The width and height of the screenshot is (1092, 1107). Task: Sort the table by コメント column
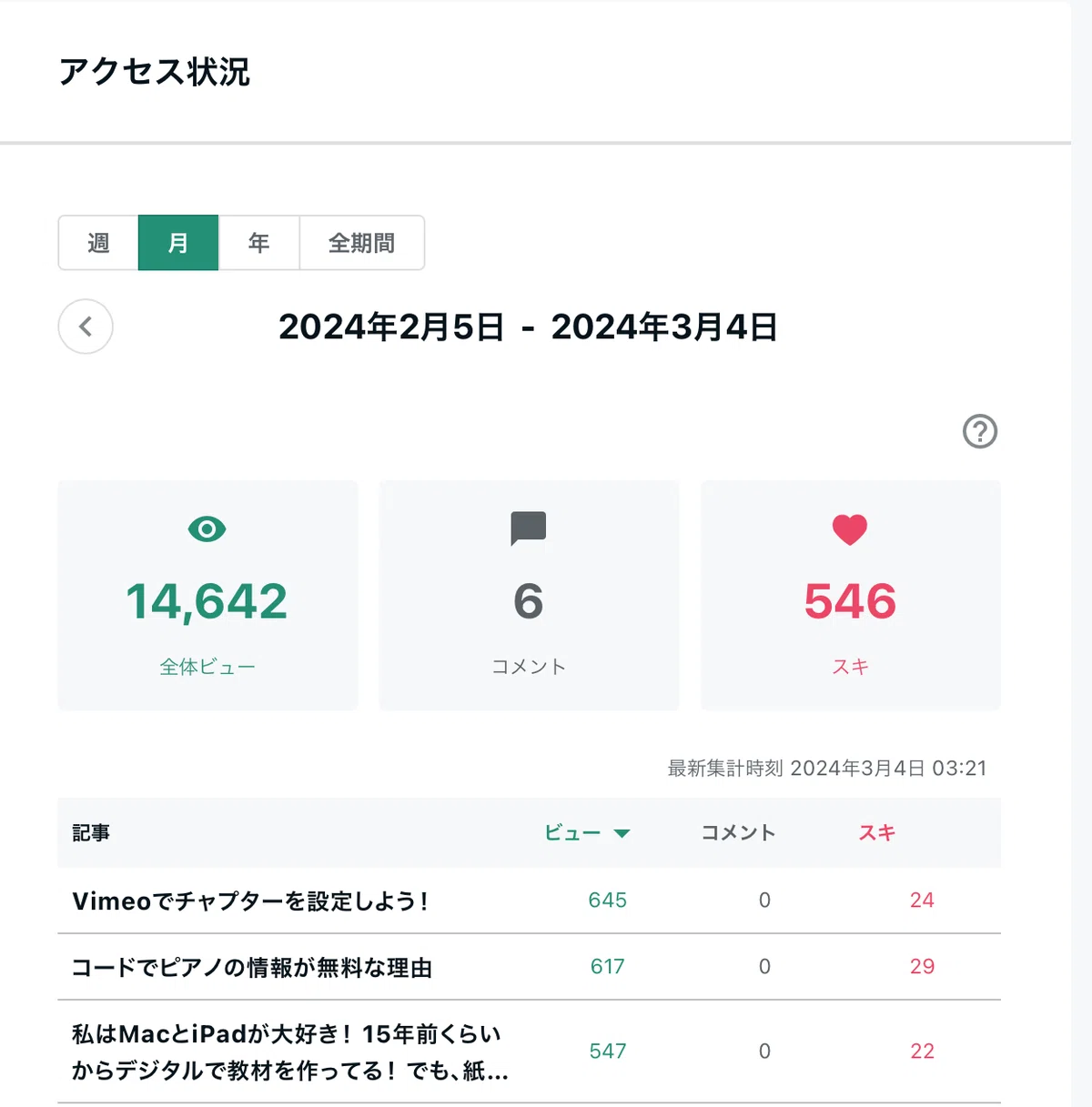[738, 832]
